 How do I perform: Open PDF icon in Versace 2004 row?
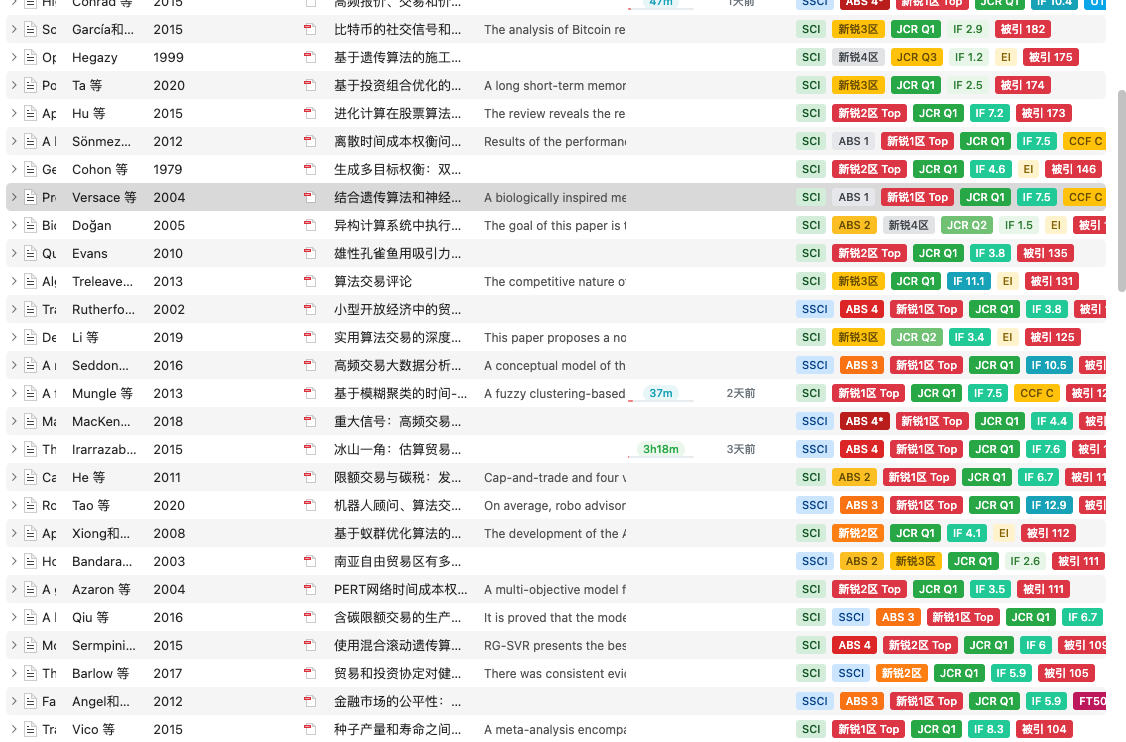tap(310, 198)
